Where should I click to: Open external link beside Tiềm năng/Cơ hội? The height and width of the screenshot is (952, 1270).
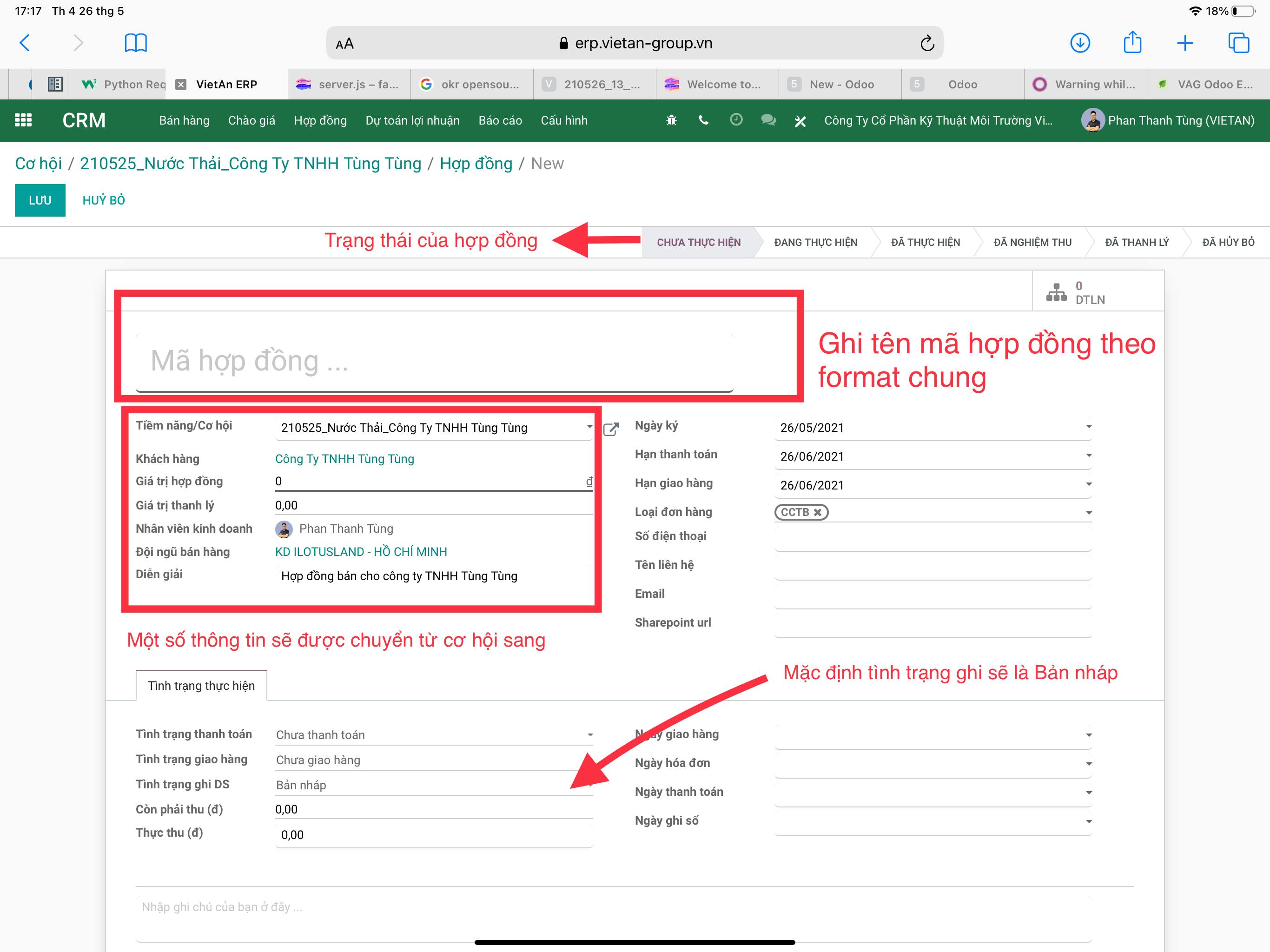pos(611,429)
